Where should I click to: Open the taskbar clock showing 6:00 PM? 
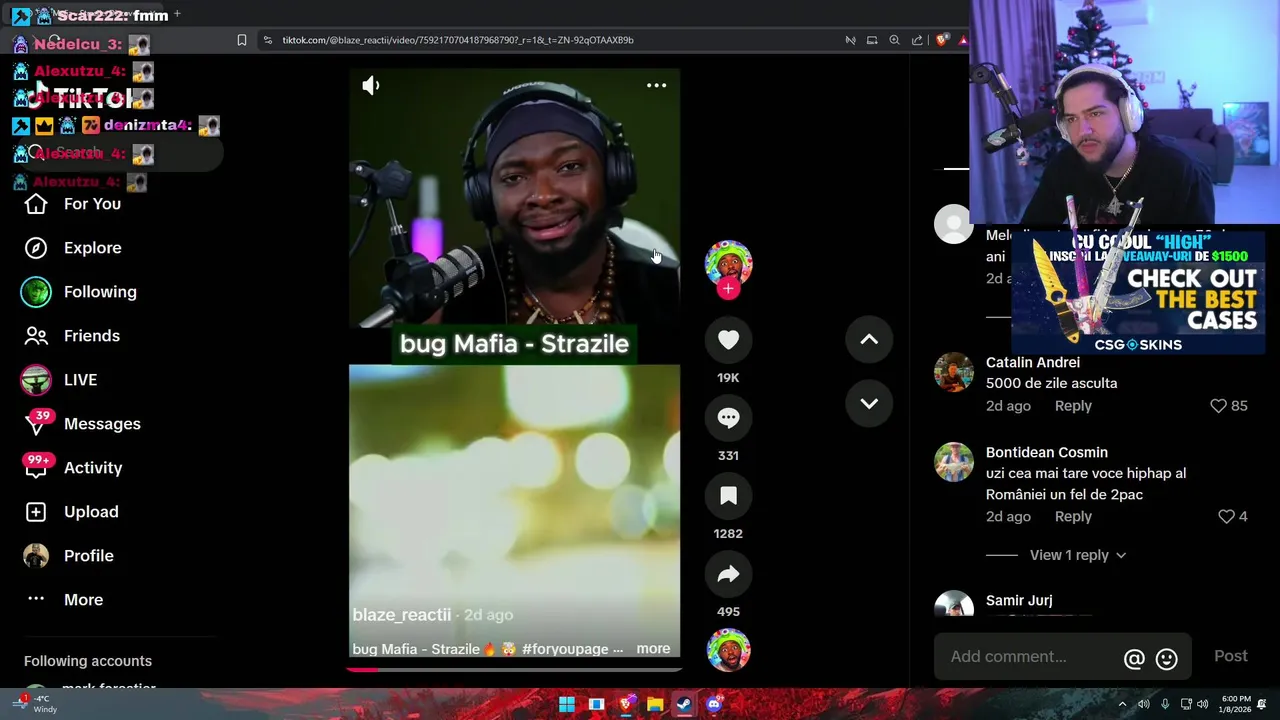click(x=1236, y=704)
